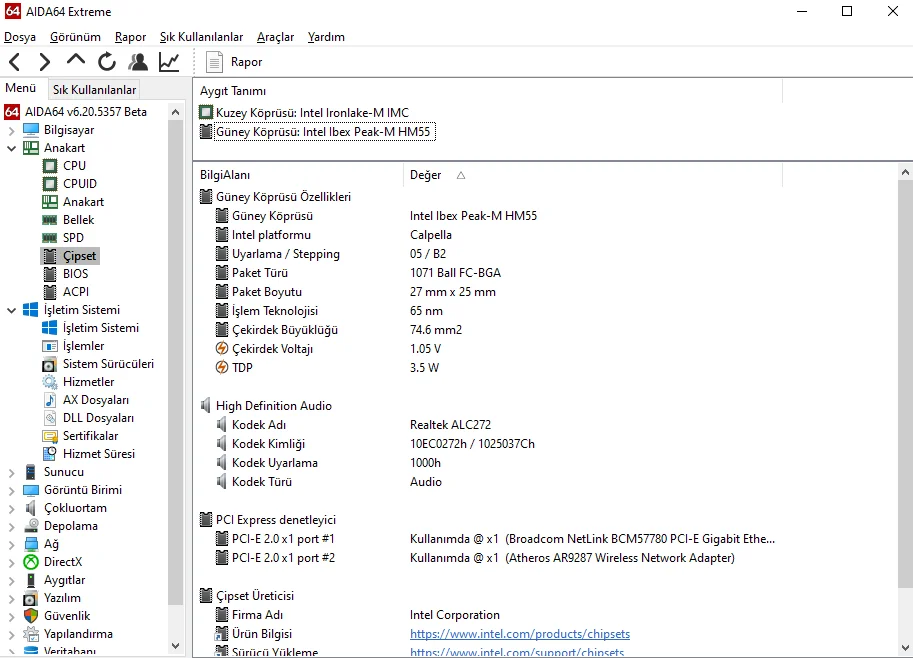Click the Rapor toolbar button
The height and width of the screenshot is (658, 913).
pos(234,62)
